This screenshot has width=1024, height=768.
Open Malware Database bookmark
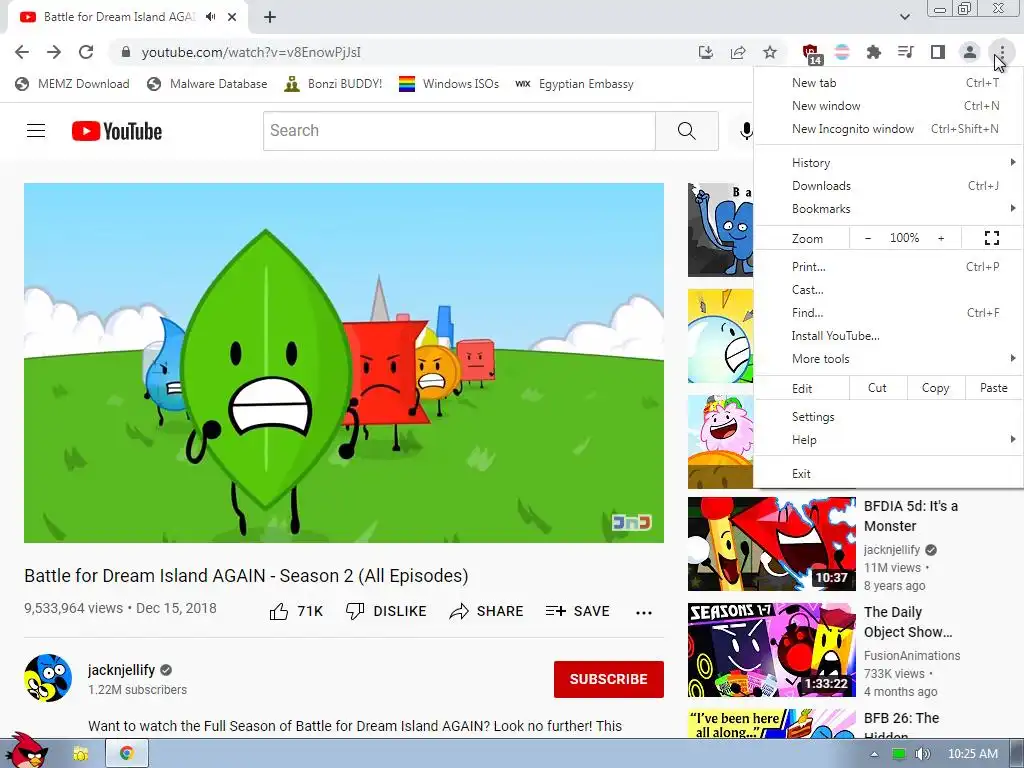(208, 84)
